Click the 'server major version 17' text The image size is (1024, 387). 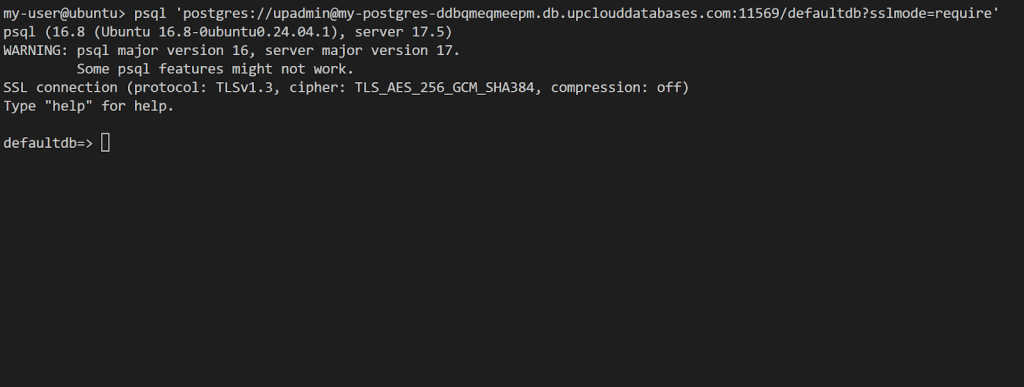click(x=358, y=50)
